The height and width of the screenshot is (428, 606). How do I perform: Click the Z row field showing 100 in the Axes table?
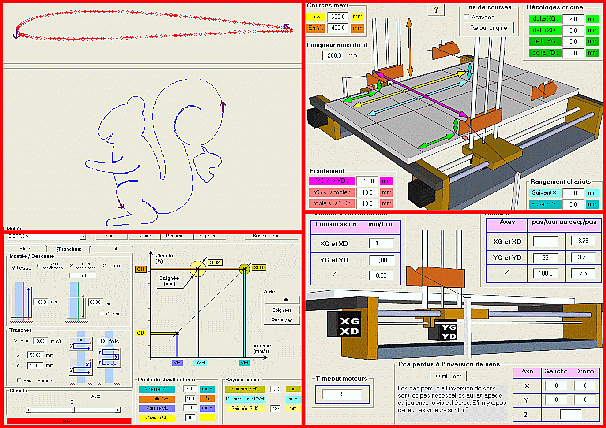pos(545,274)
